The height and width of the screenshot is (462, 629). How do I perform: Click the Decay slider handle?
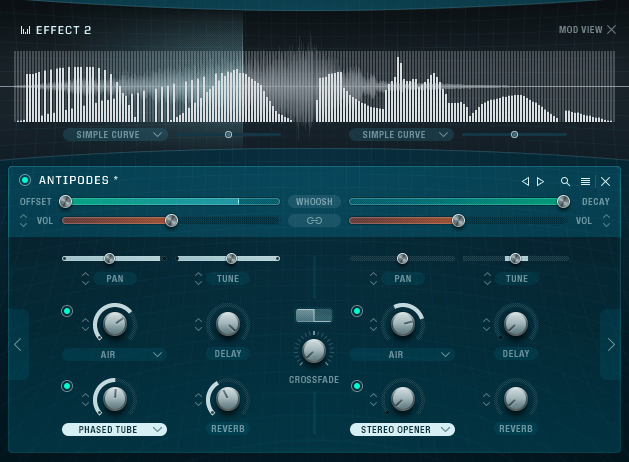coord(563,201)
